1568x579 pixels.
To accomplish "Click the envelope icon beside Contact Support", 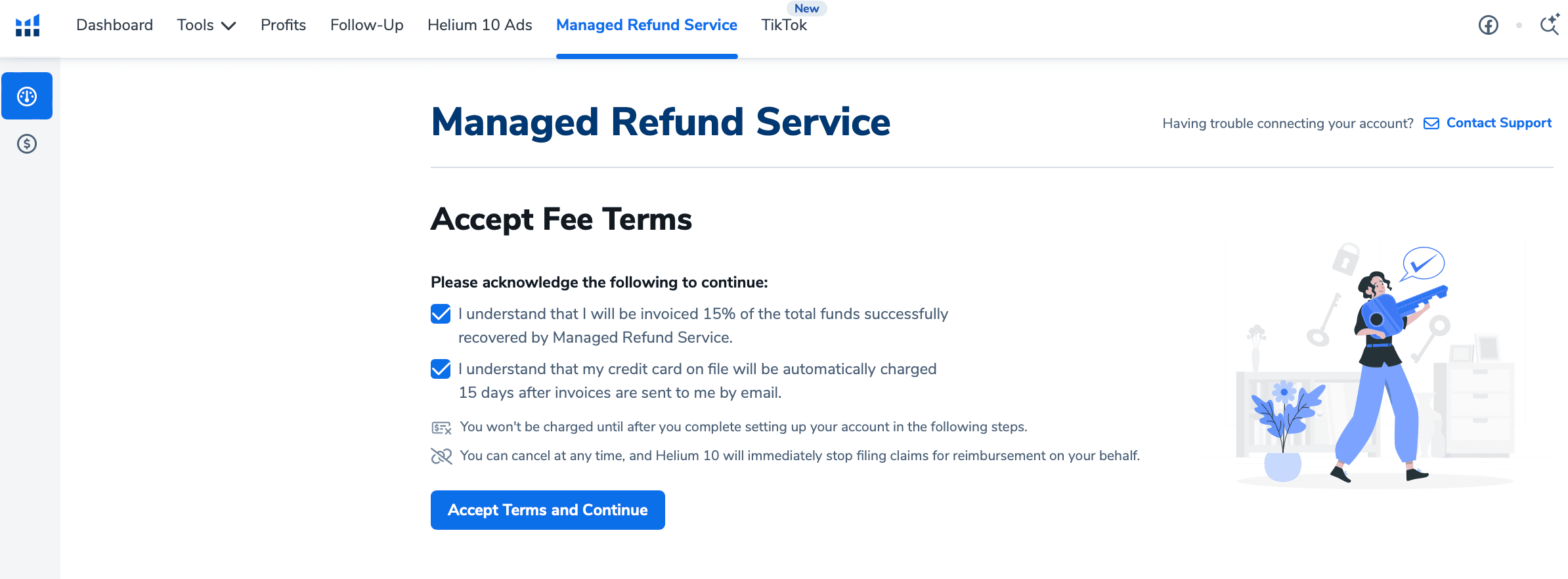I will tap(1431, 123).
